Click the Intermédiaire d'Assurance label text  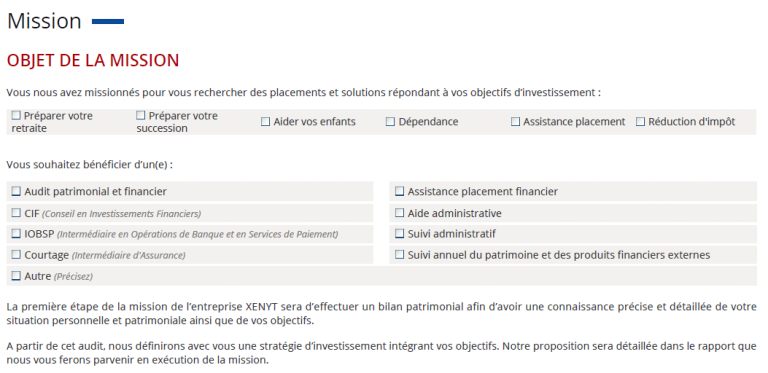pyautogui.click(x=129, y=256)
